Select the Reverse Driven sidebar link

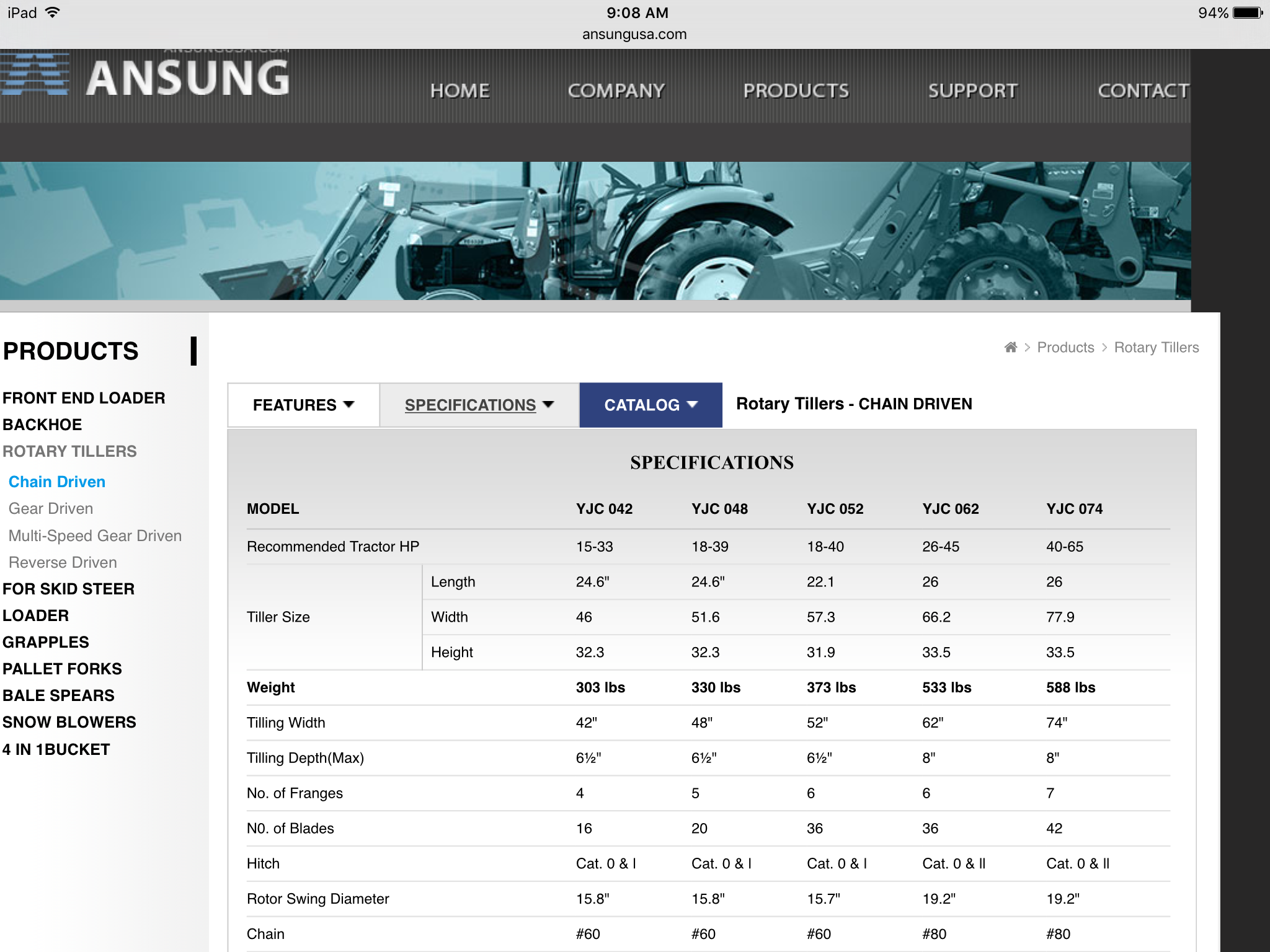click(x=63, y=562)
